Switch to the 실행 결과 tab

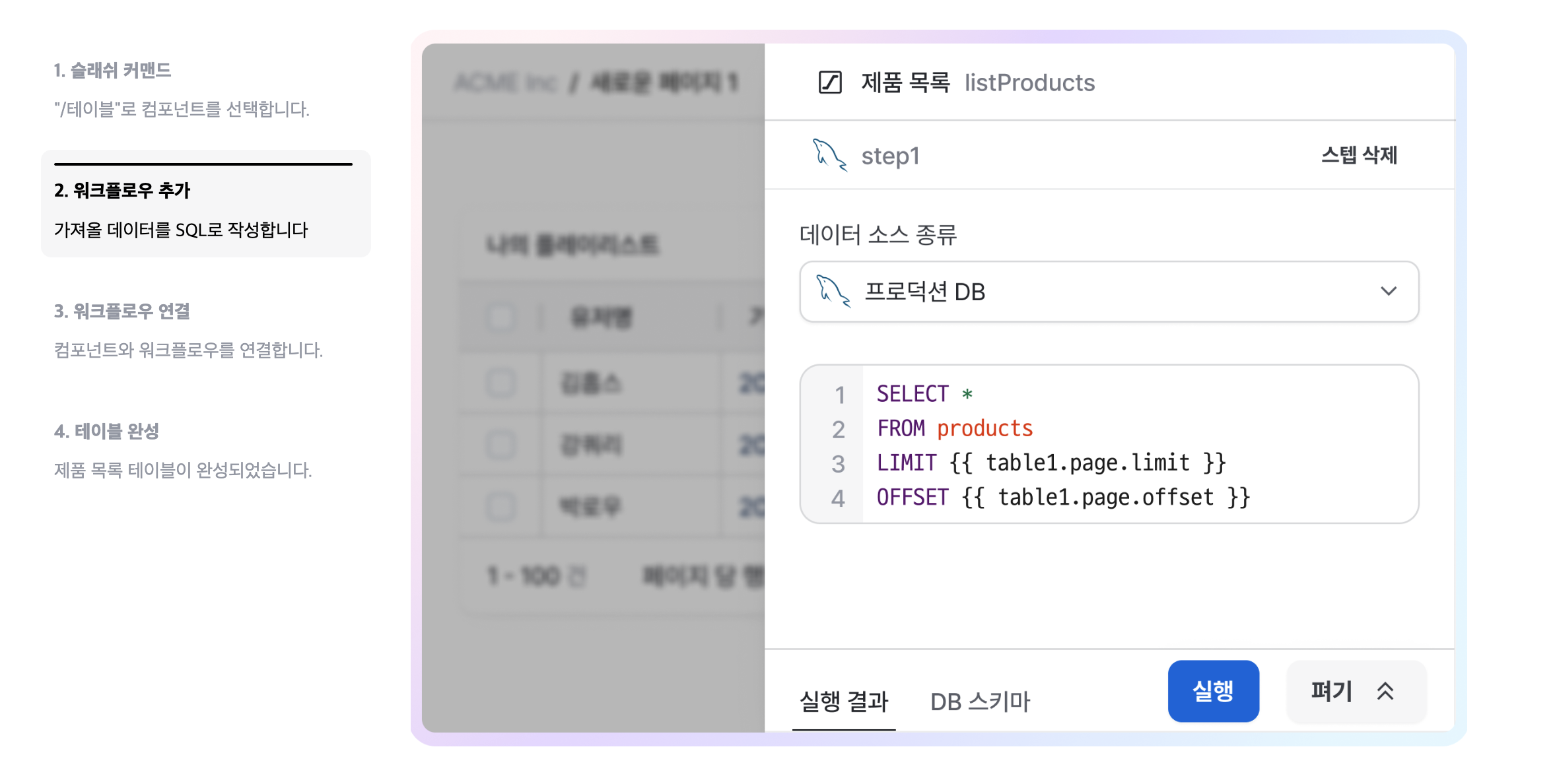(x=844, y=702)
